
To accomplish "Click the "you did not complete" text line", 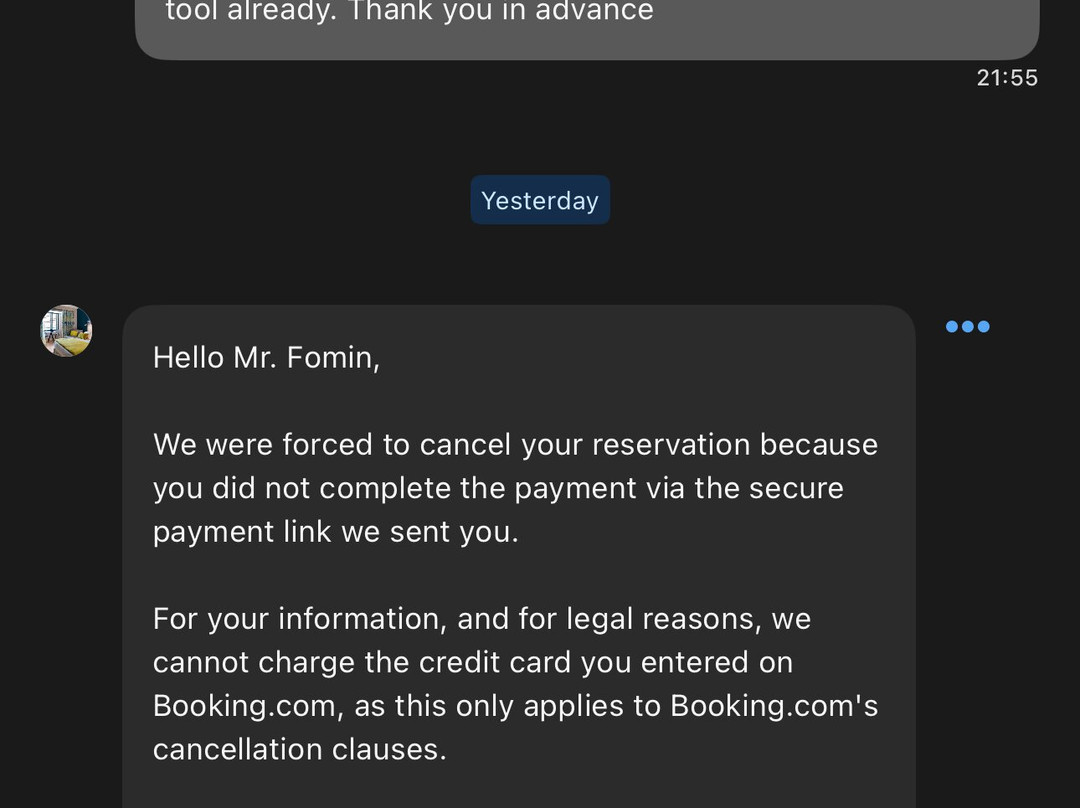I will [x=498, y=488].
